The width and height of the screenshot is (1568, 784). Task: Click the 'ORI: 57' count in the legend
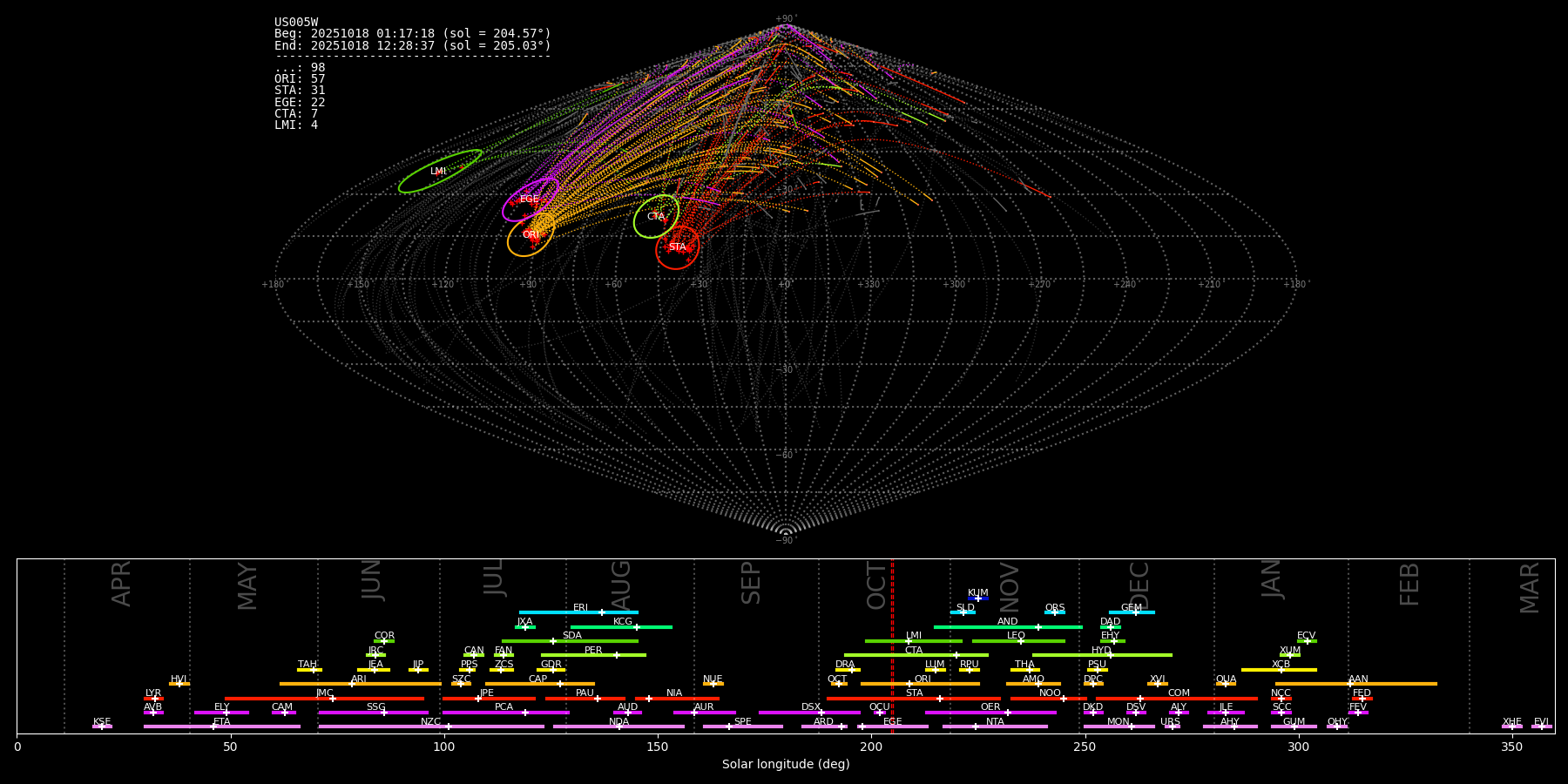[300, 79]
